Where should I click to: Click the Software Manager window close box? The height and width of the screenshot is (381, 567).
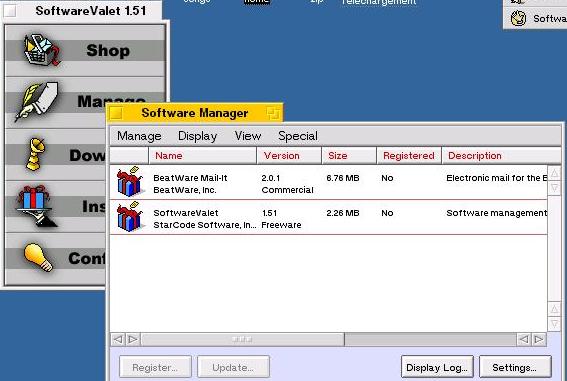(x=116, y=113)
